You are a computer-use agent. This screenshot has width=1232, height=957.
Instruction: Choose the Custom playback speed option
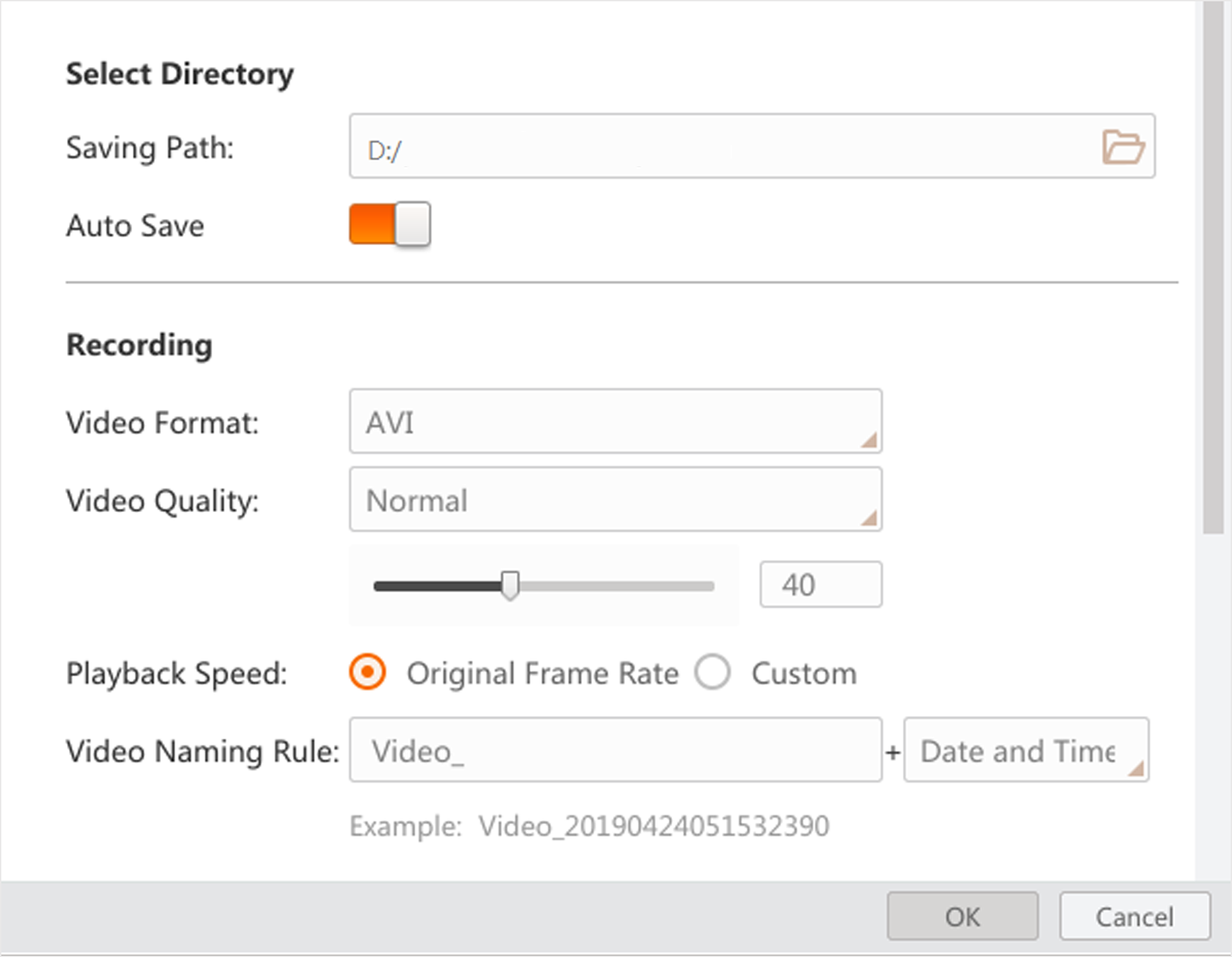tap(713, 672)
